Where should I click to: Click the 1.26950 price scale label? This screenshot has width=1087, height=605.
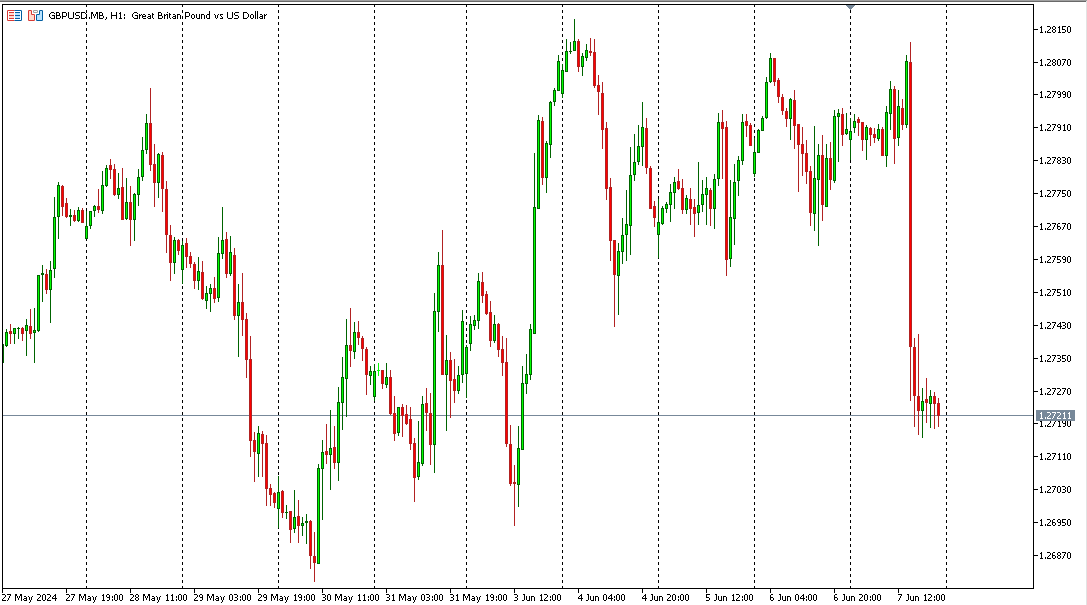point(1054,523)
